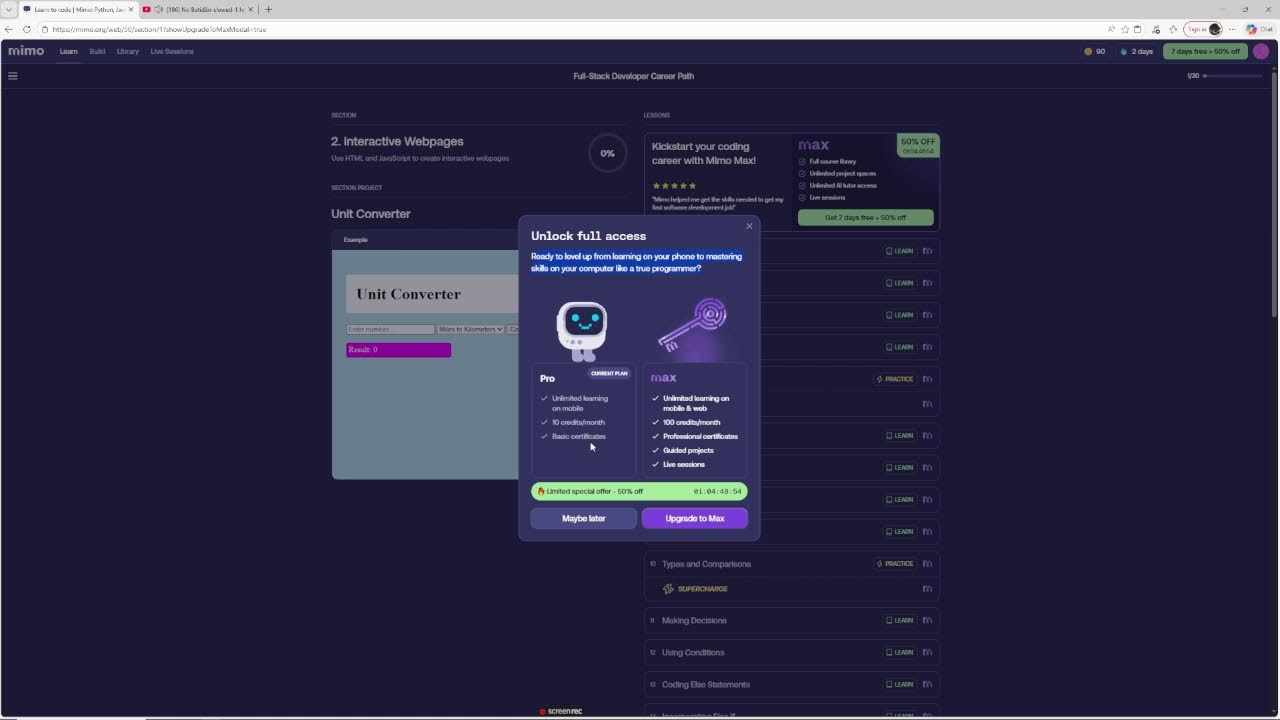Image resolution: width=1280 pixels, height=720 pixels.
Task: Click LEARN on the Coding Else Statements row
Action: [x=900, y=685]
